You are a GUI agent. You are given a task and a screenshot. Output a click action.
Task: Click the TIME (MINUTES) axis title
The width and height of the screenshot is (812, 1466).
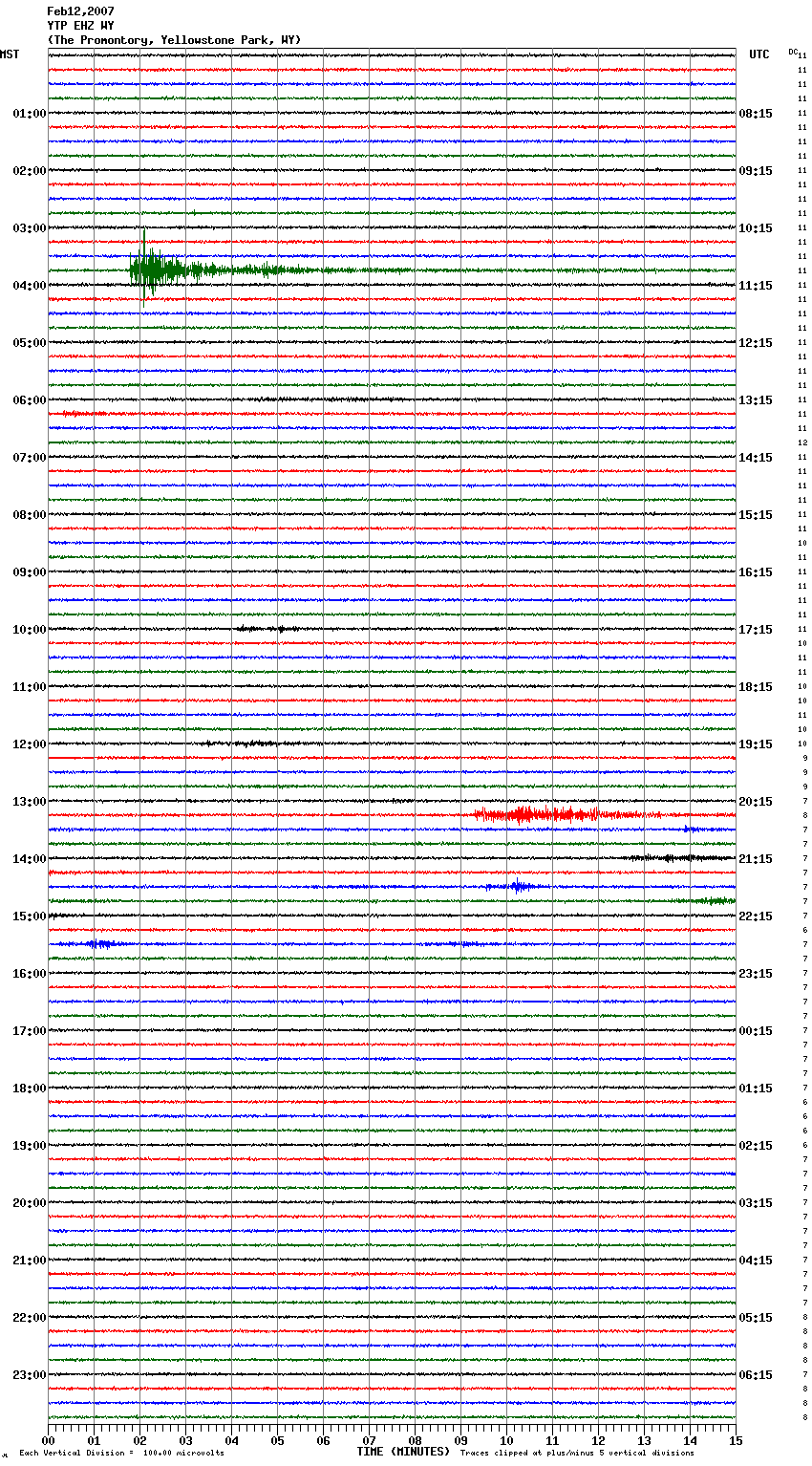click(x=403, y=1452)
